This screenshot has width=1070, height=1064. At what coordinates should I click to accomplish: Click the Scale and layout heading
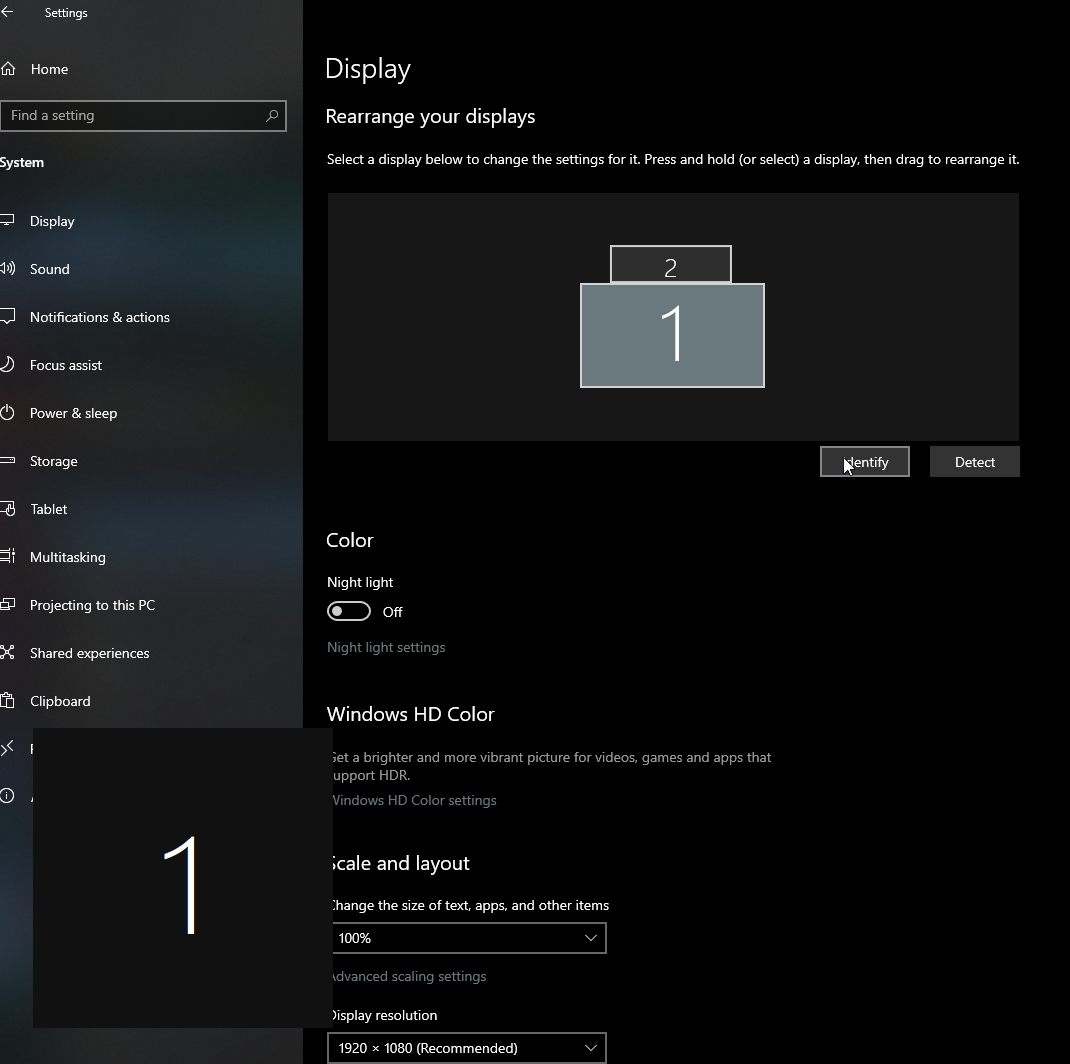tap(401, 863)
